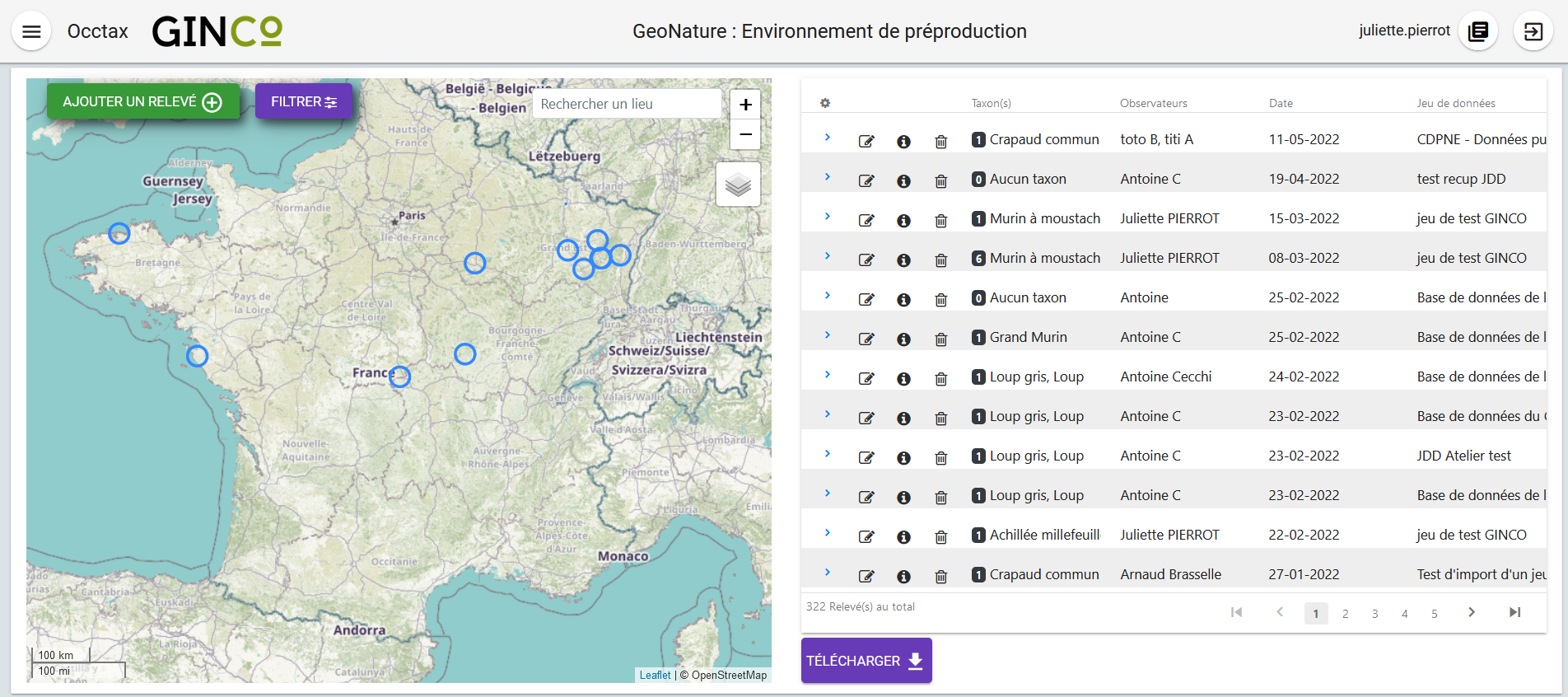Sort by Jeu de données column header

click(x=1456, y=104)
